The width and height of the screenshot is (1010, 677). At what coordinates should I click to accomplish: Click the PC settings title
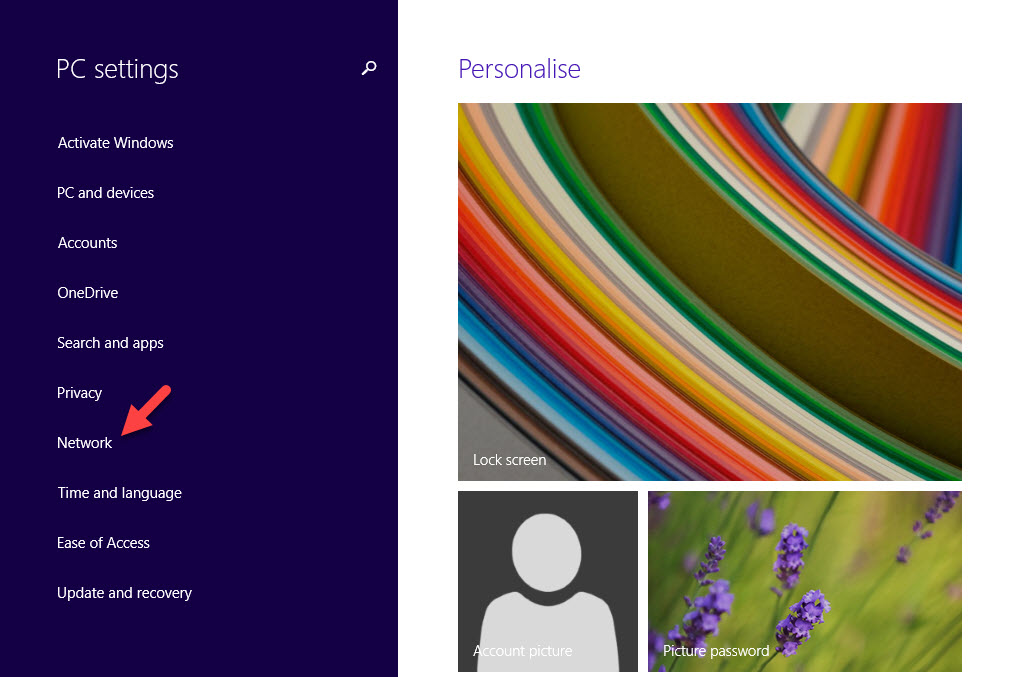(x=117, y=69)
